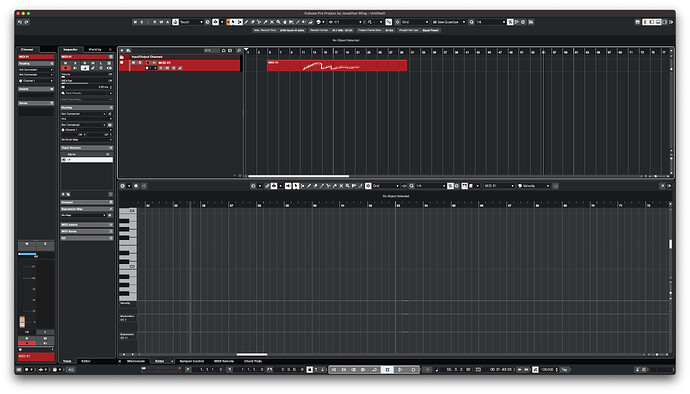Click Max. Record Time status button
The height and width of the screenshot is (394, 690).
point(279,30)
